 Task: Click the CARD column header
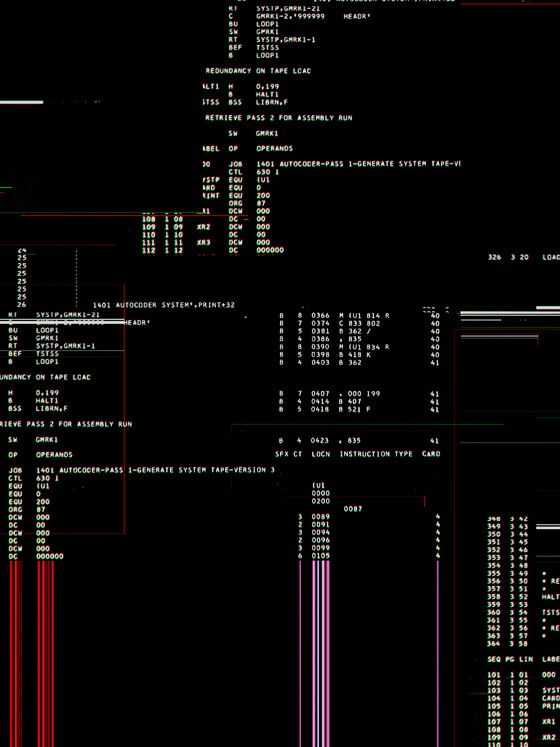(x=431, y=454)
